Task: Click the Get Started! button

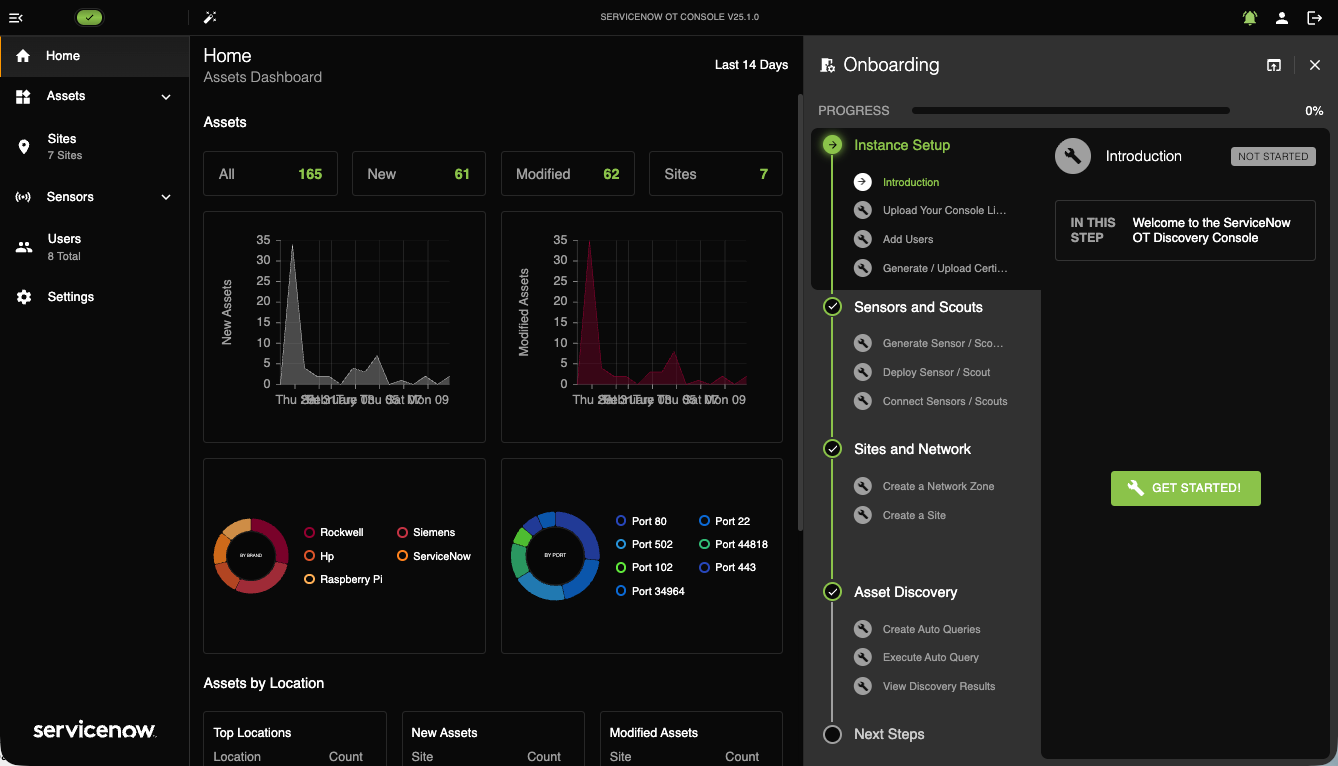Action: tap(1186, 488)
